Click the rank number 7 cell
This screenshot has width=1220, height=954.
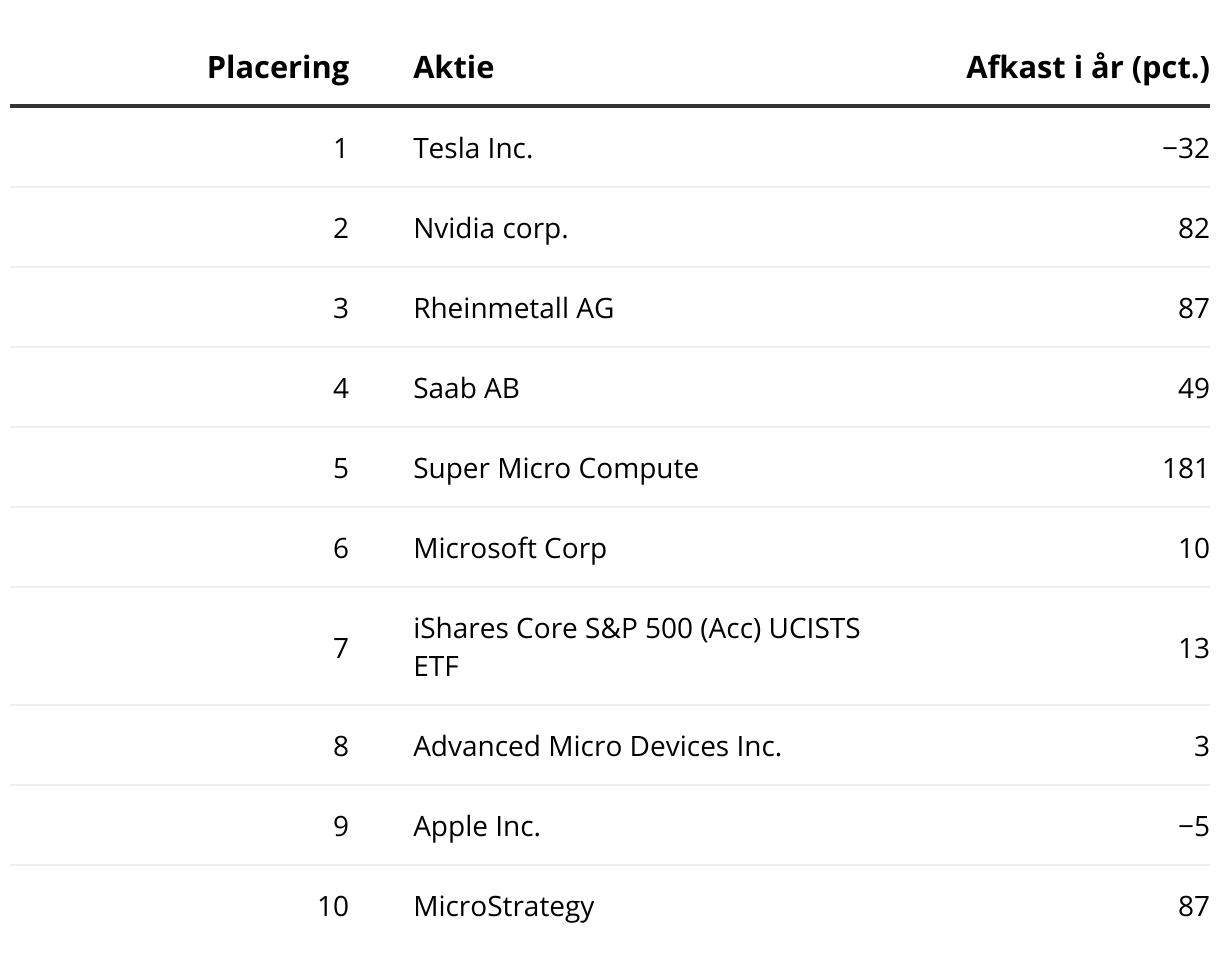pyautogui.click(x=341, y=647)
